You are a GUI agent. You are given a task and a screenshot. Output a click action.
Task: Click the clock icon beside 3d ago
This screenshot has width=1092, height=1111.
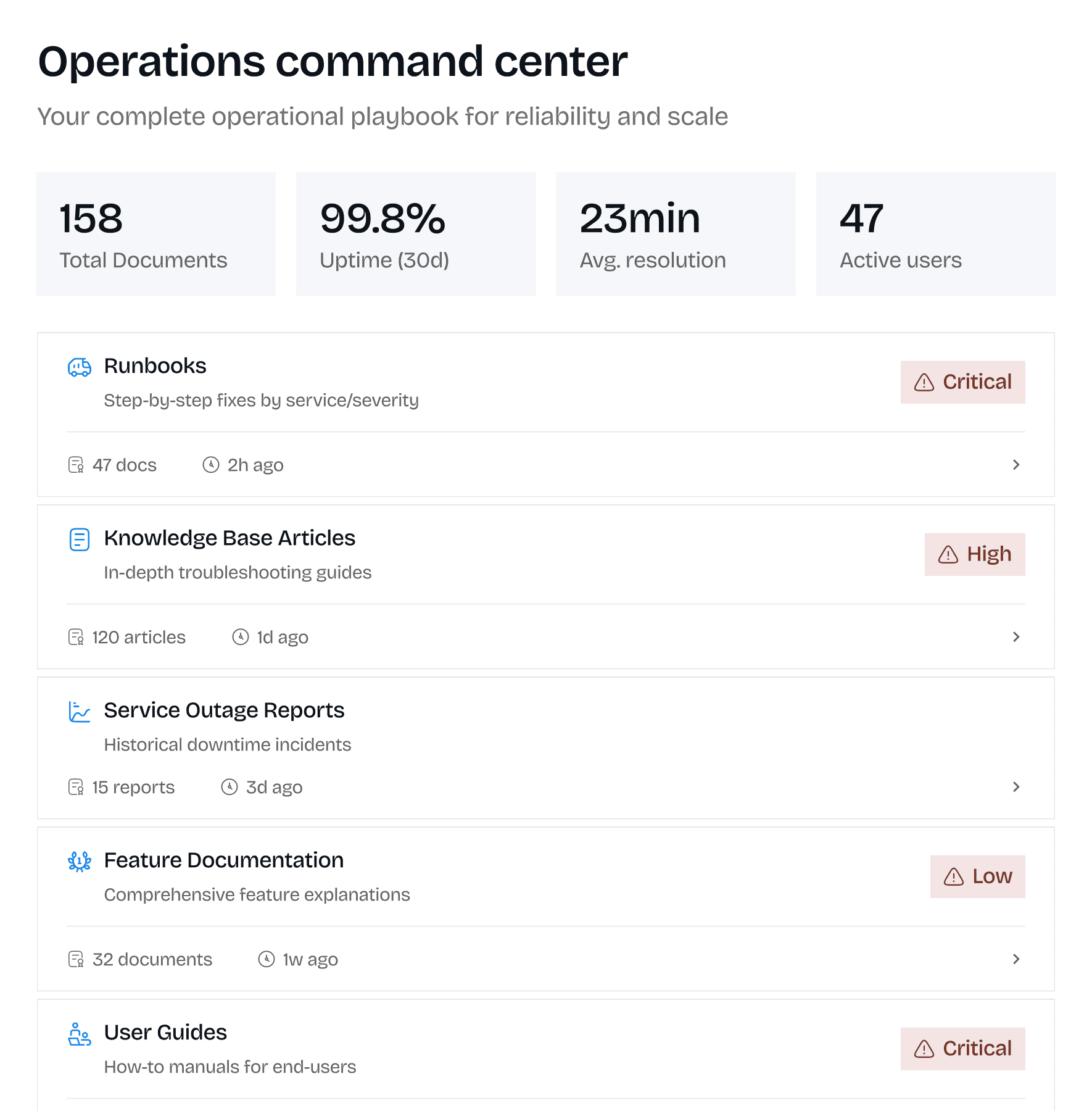click(x=230, y=787)
